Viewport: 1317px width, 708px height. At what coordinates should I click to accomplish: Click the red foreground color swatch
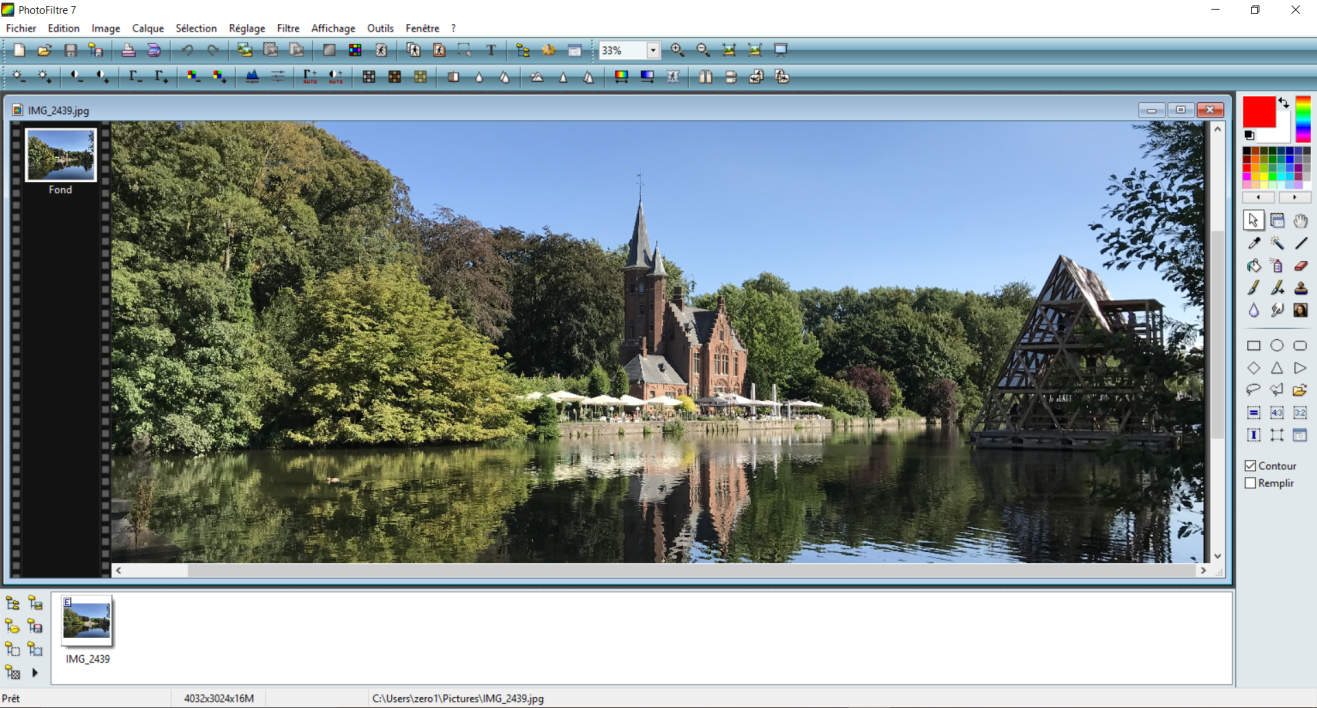click(1258, 112)
